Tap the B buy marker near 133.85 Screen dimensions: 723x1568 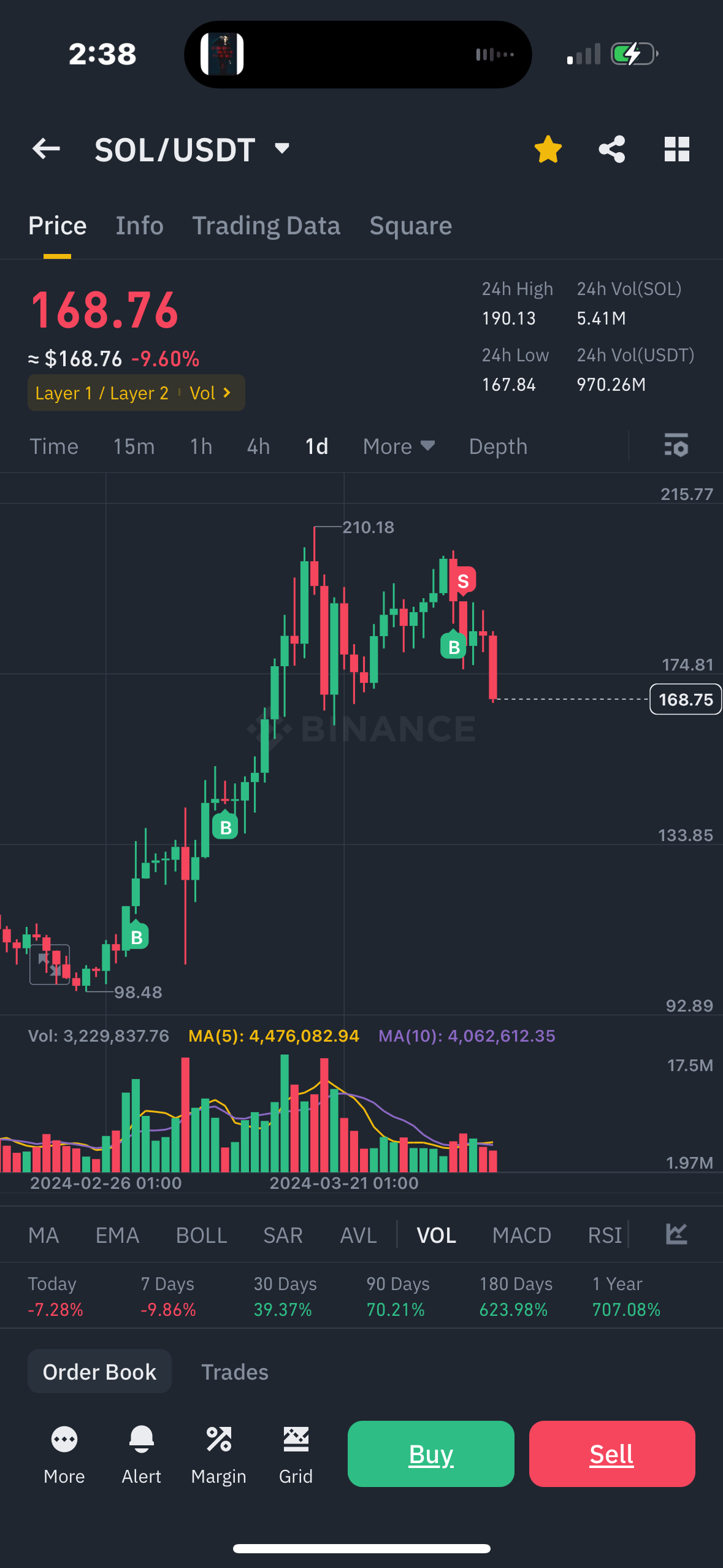point(225,826)
